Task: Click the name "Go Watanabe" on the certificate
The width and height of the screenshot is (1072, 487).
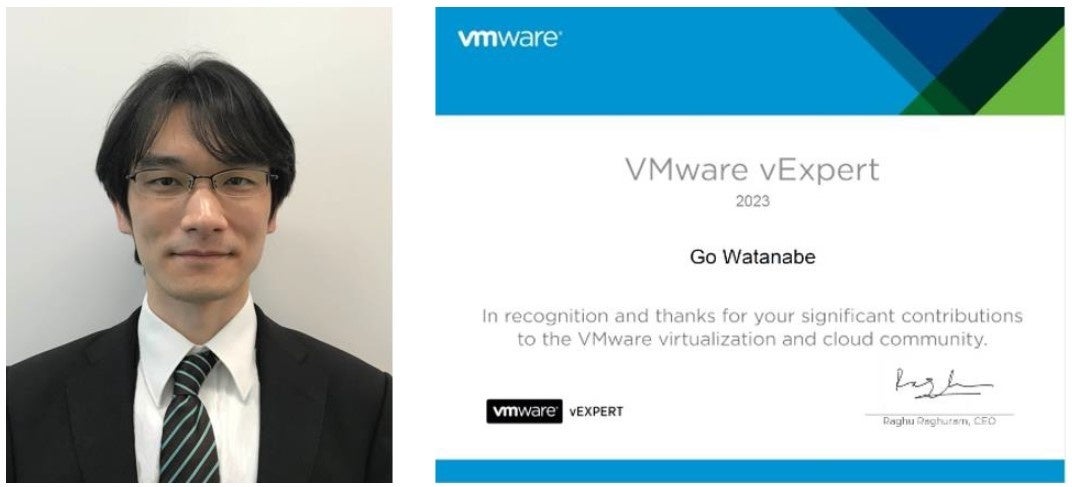Action: 752,258
